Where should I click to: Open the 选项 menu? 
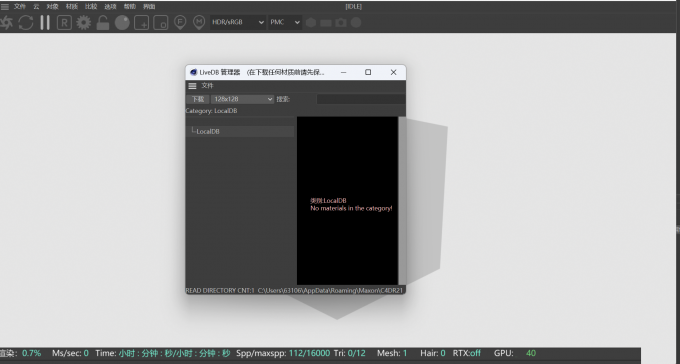point(110,7)
